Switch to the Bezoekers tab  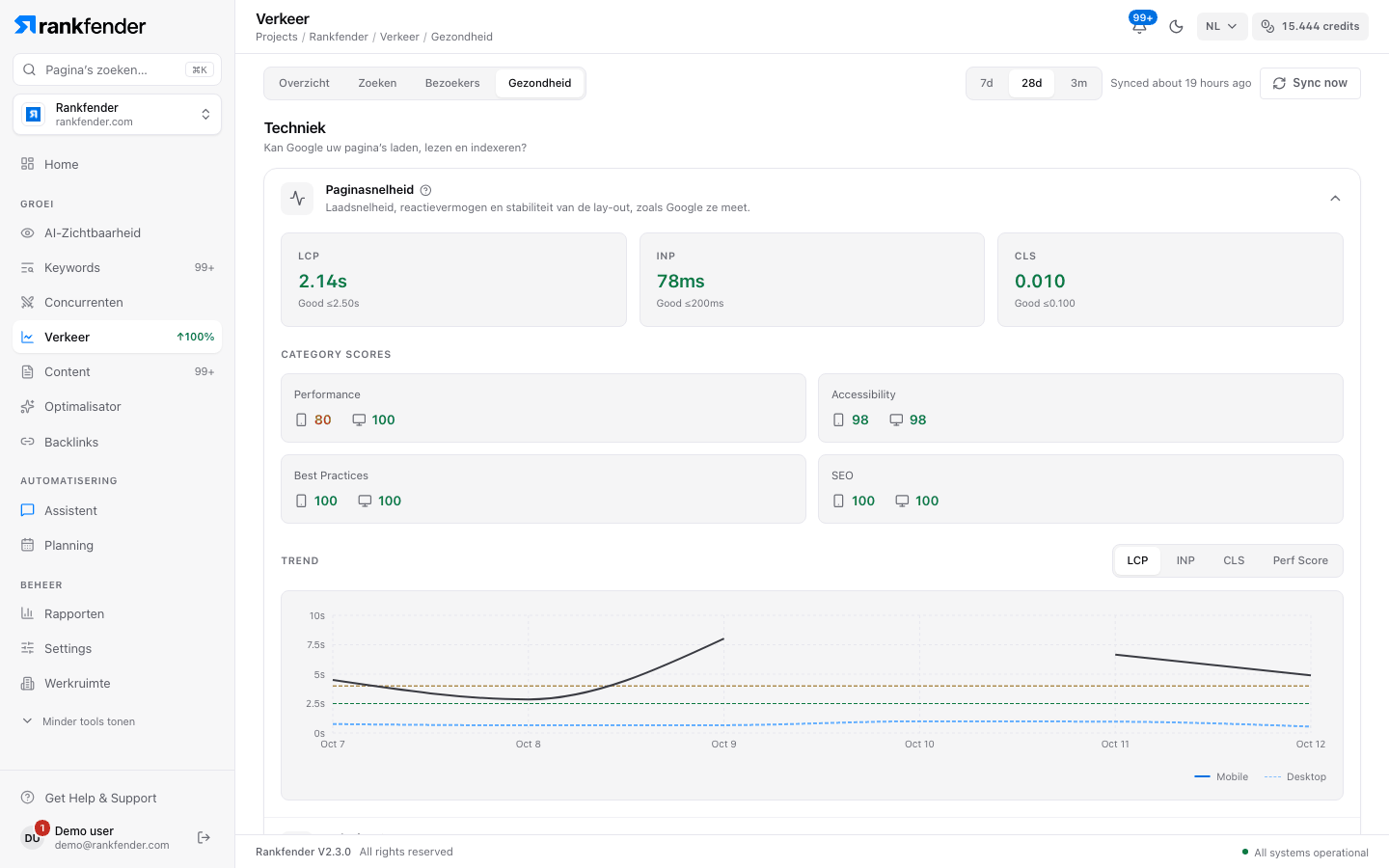(452, 83)
